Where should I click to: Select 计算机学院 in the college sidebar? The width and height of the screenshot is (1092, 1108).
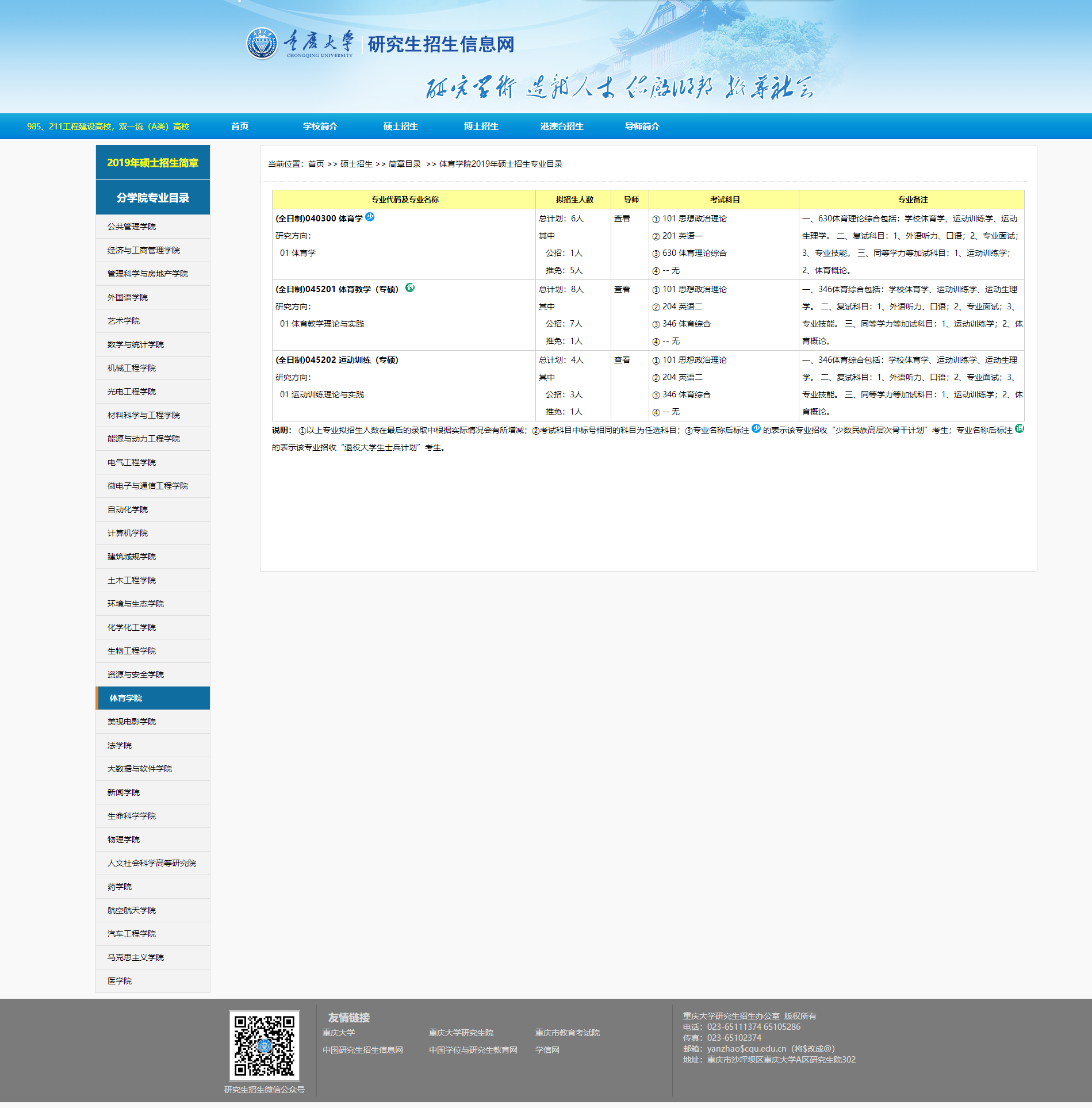[x=128, y=533]
